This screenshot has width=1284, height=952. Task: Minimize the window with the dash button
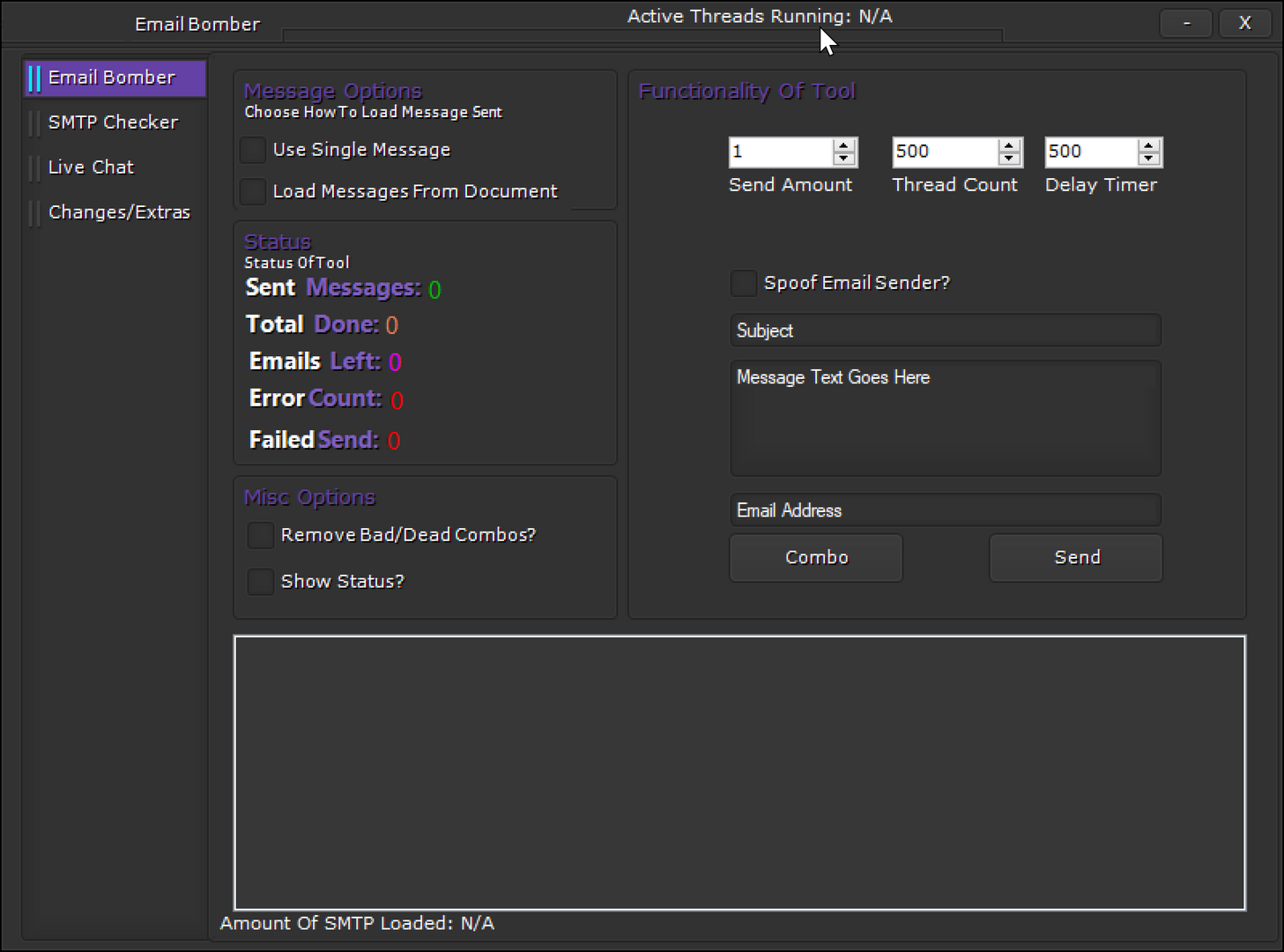1187,24
